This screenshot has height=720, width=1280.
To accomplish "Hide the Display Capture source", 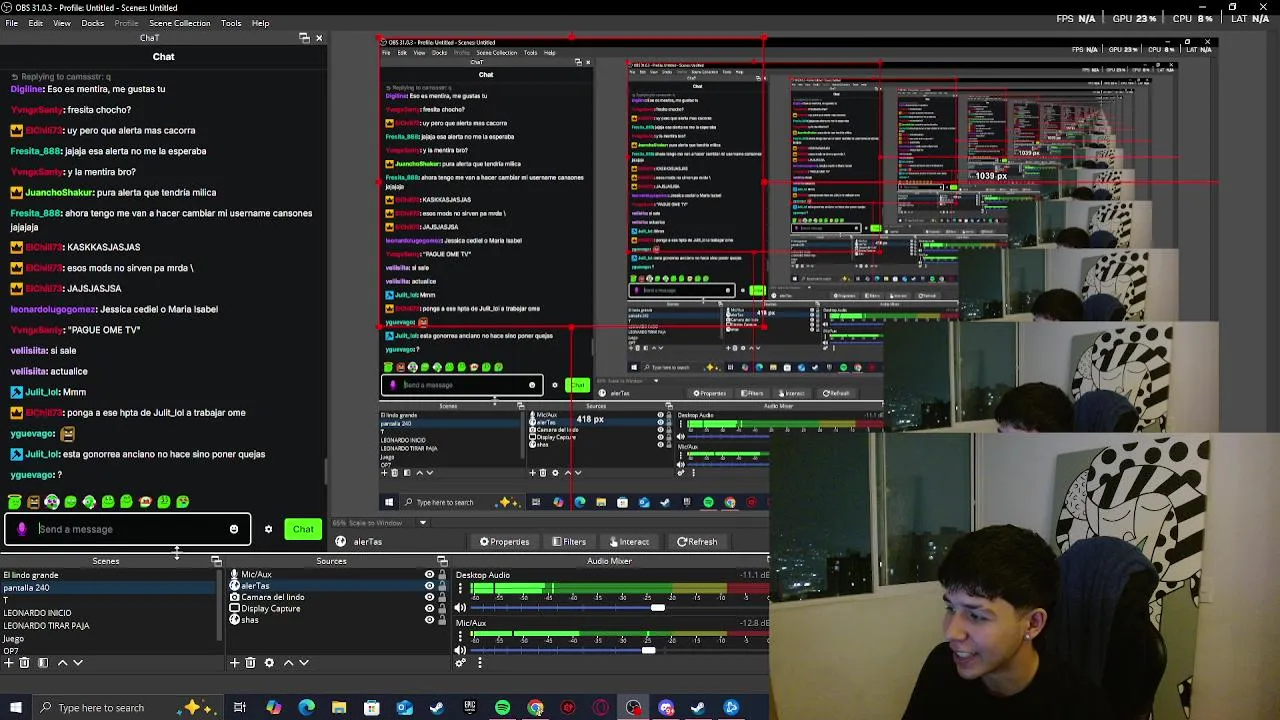I will click(430, 608).
